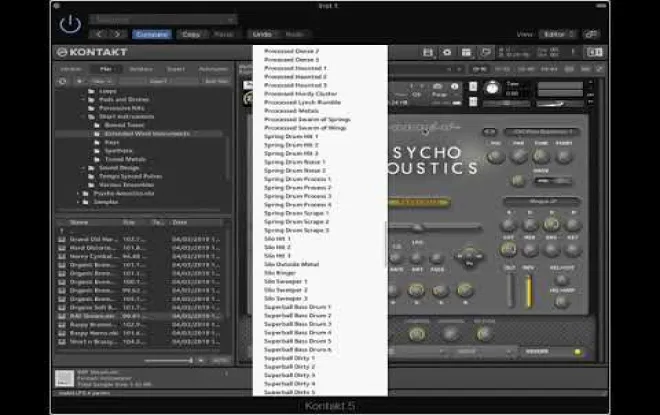Switch to the Expert browser tab

click(176, 69)
